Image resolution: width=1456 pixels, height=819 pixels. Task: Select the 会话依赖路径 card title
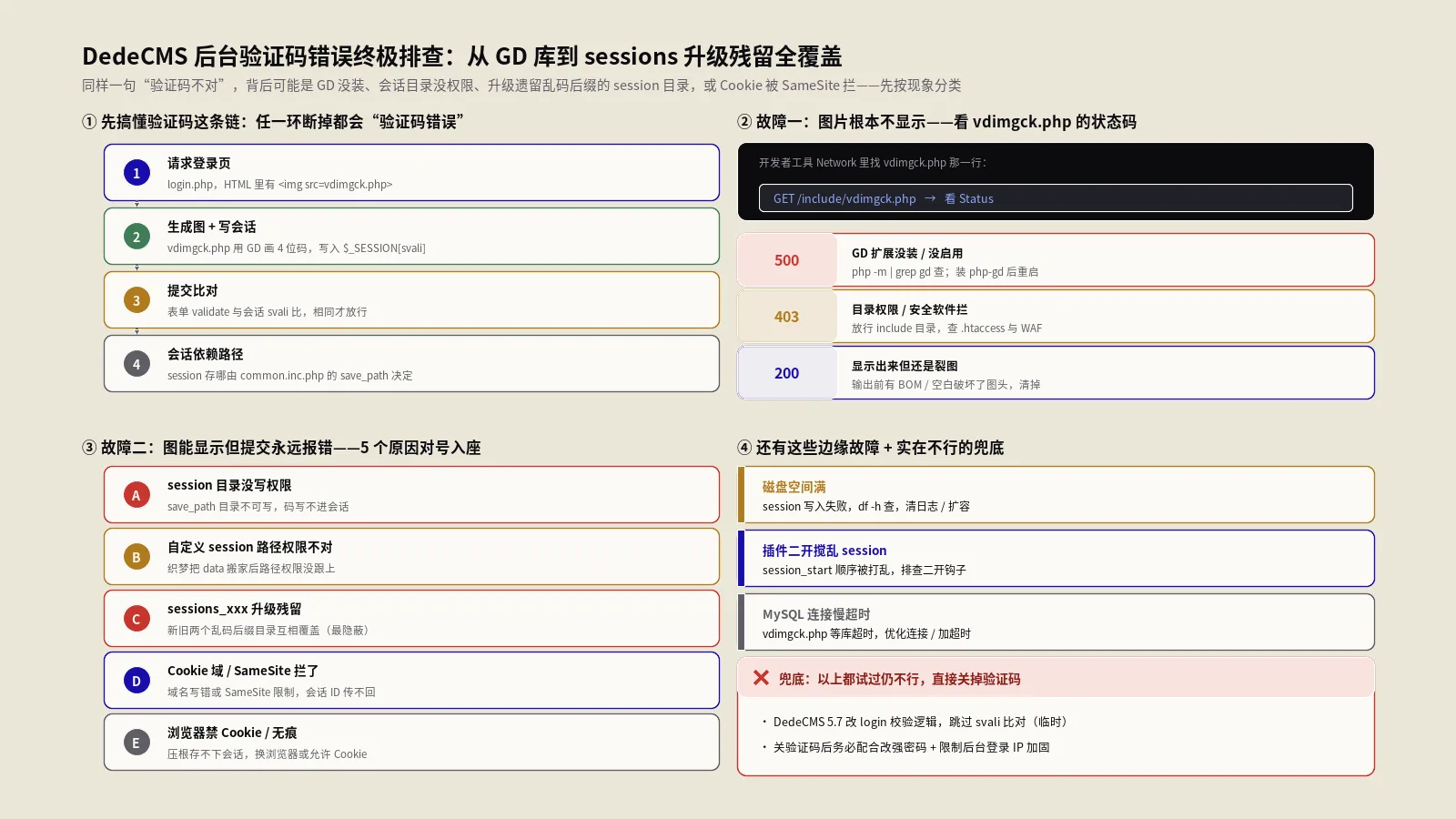(x=206, y=354)
